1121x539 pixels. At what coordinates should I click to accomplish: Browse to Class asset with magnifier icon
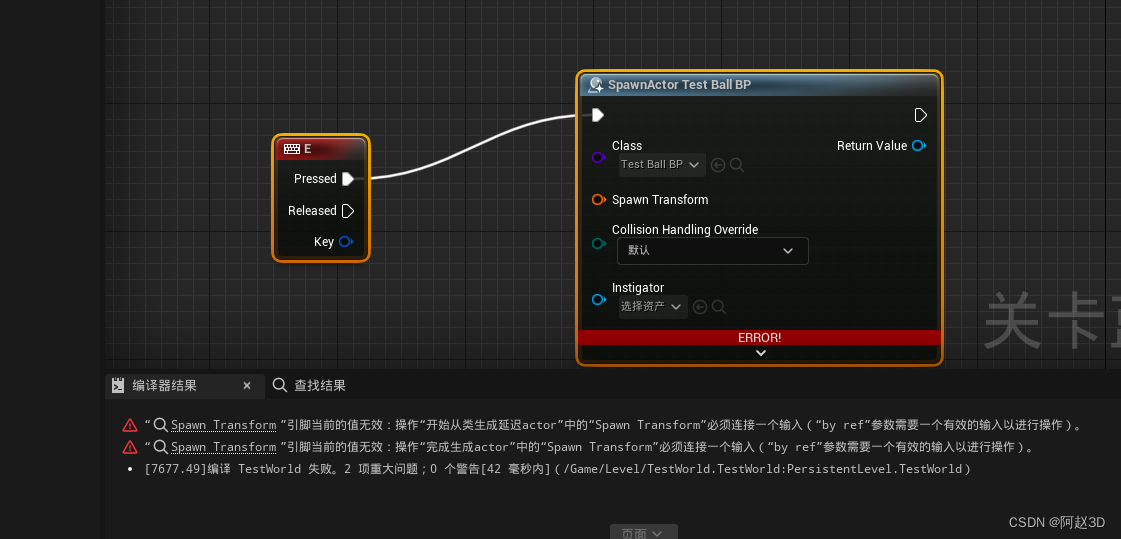point(736,165)
